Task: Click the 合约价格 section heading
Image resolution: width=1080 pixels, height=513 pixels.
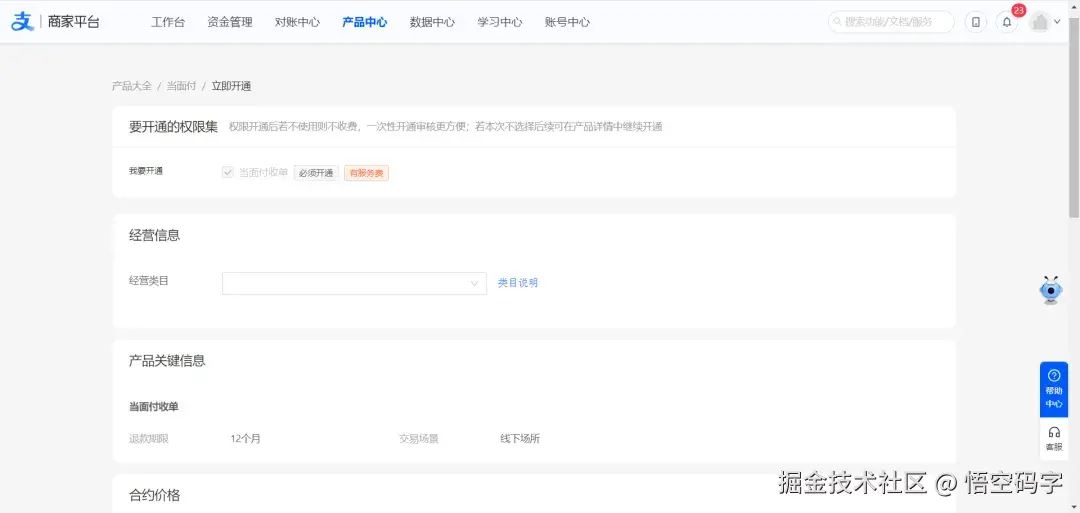Action: click(154, 495)
